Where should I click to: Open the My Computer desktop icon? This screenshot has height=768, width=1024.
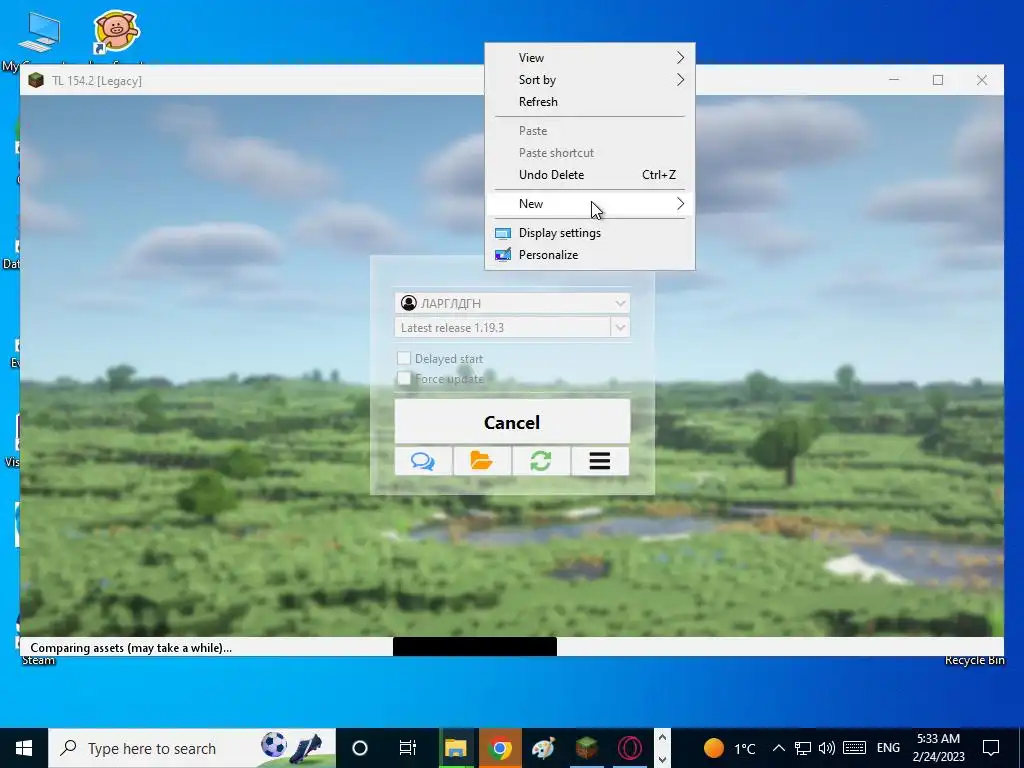pos(39,31)
